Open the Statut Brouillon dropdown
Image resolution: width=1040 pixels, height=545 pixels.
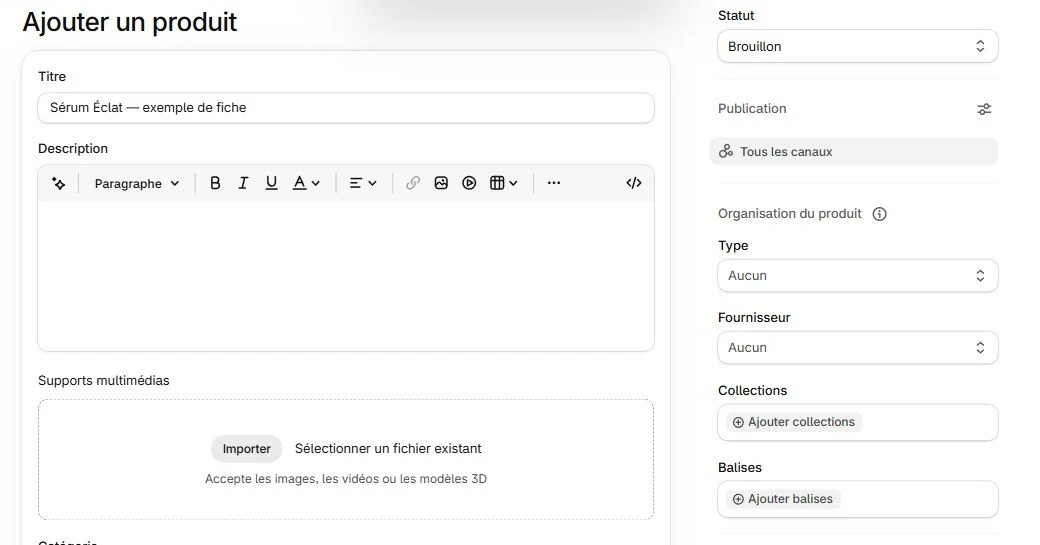click(858, 46)
